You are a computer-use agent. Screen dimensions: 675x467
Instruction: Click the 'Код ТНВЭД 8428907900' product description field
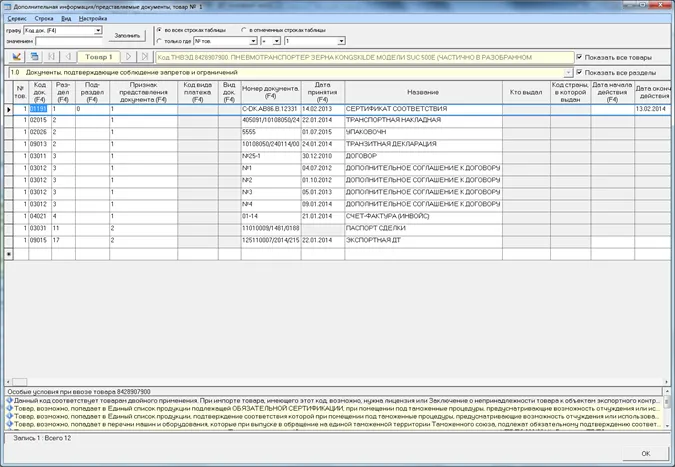coord(365,57)
